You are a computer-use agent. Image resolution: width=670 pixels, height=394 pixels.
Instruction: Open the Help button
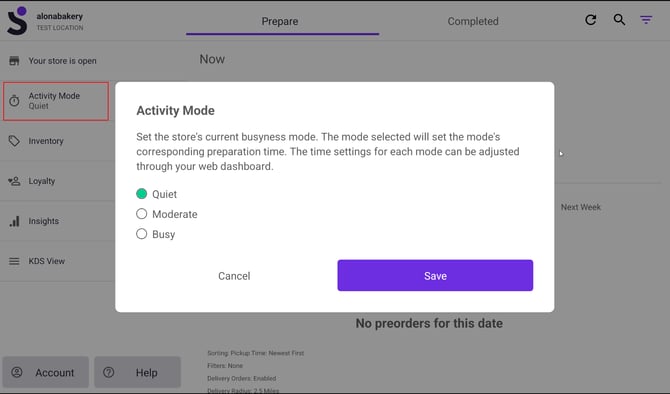(x=137, y=372)
